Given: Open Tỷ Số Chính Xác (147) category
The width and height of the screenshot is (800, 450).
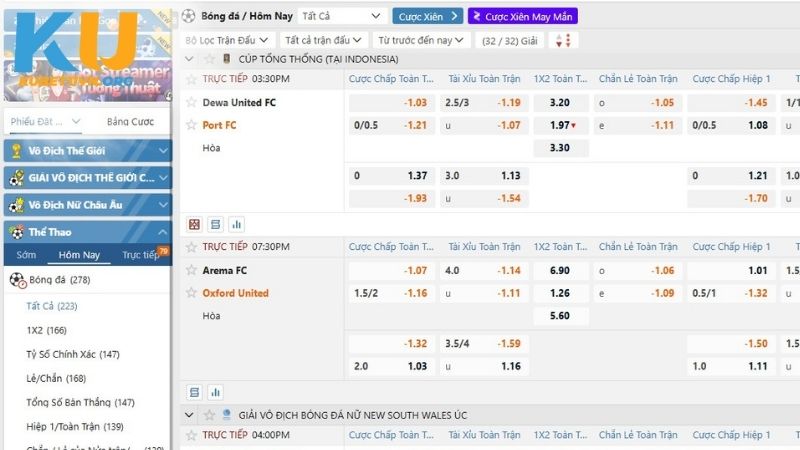Looking at the screenshot, I should (x=73, y=354).
